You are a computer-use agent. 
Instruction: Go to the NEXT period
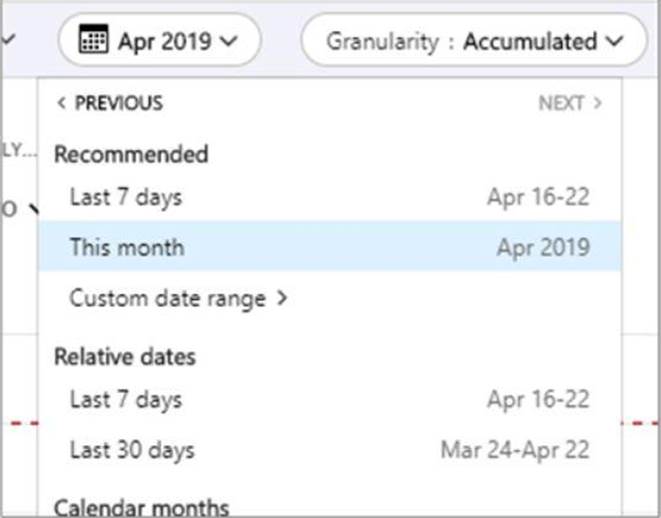560,103
